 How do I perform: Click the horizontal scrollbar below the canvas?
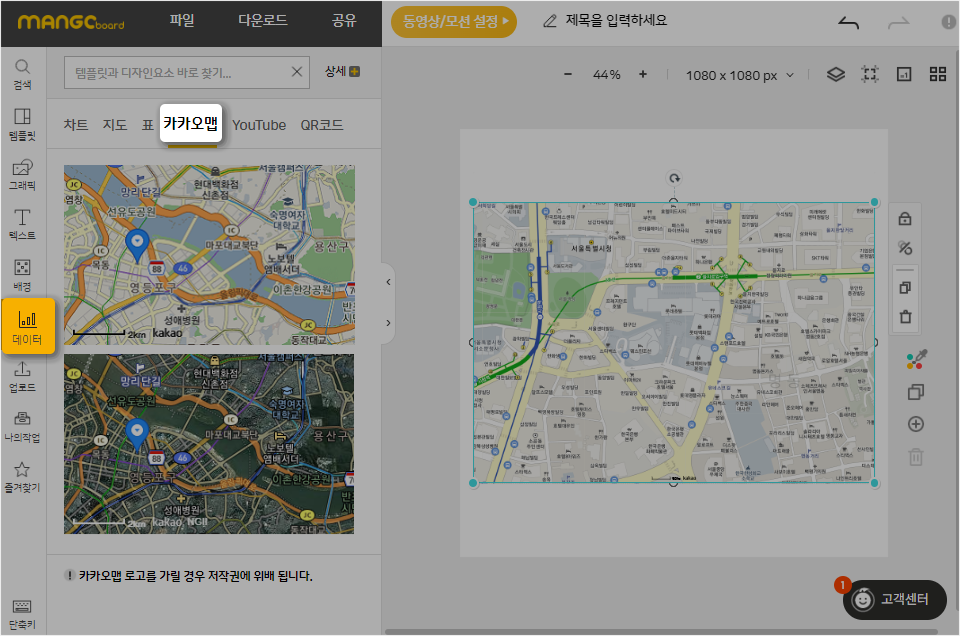tap(661, 632)
